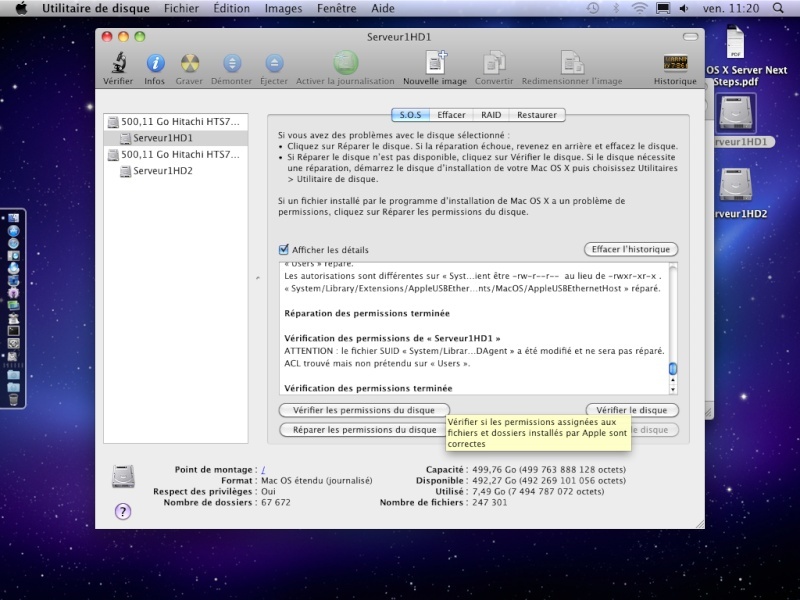Click the "ACL trouvé mais non prétendu" log line
Screen dimensions: 800x600
377,364
